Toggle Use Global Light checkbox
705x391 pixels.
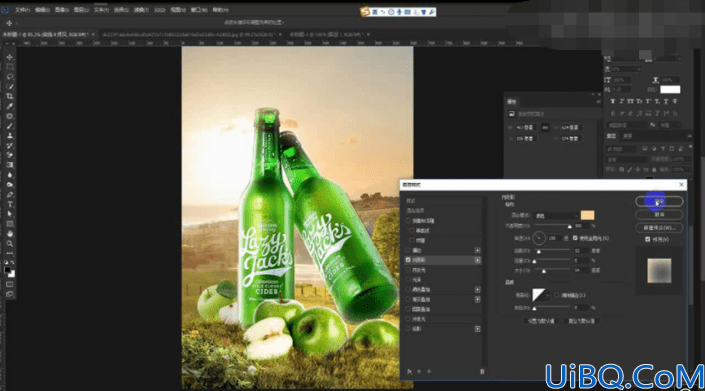tap(576, 238)
